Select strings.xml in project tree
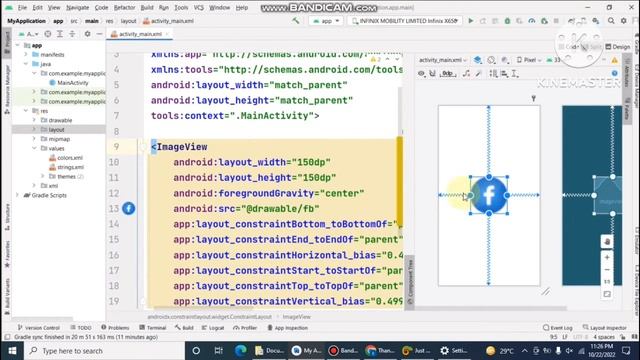 pyautogui.click(x=70, y=167)
